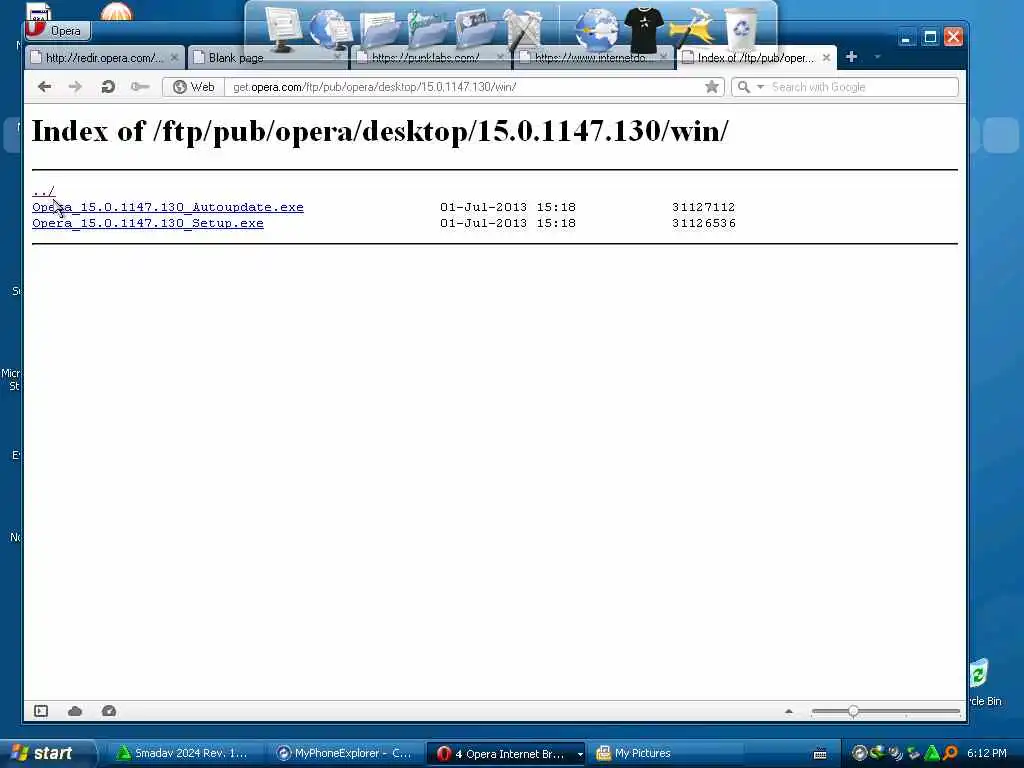The image size is (1024, 768).
Task: Switch to MyPhoneExplorer taskbar item
Action: click(344, 753)
